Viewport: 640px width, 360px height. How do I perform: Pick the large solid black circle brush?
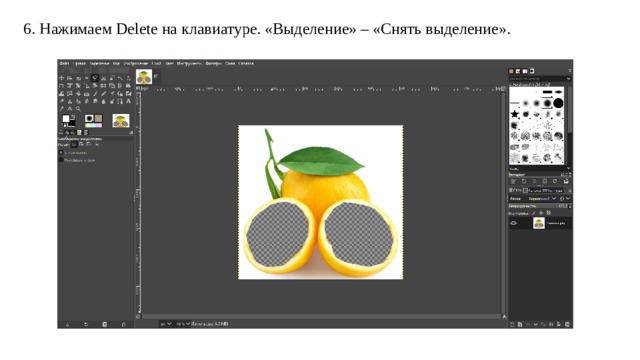558,103
